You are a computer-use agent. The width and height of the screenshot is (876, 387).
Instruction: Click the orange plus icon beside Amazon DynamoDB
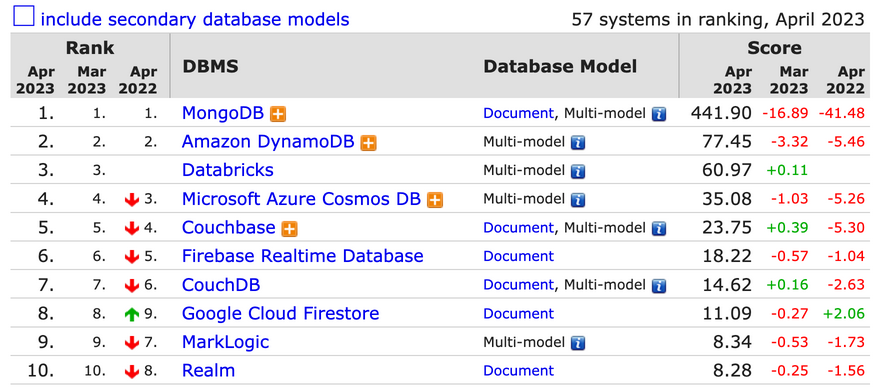click(368, 143)
